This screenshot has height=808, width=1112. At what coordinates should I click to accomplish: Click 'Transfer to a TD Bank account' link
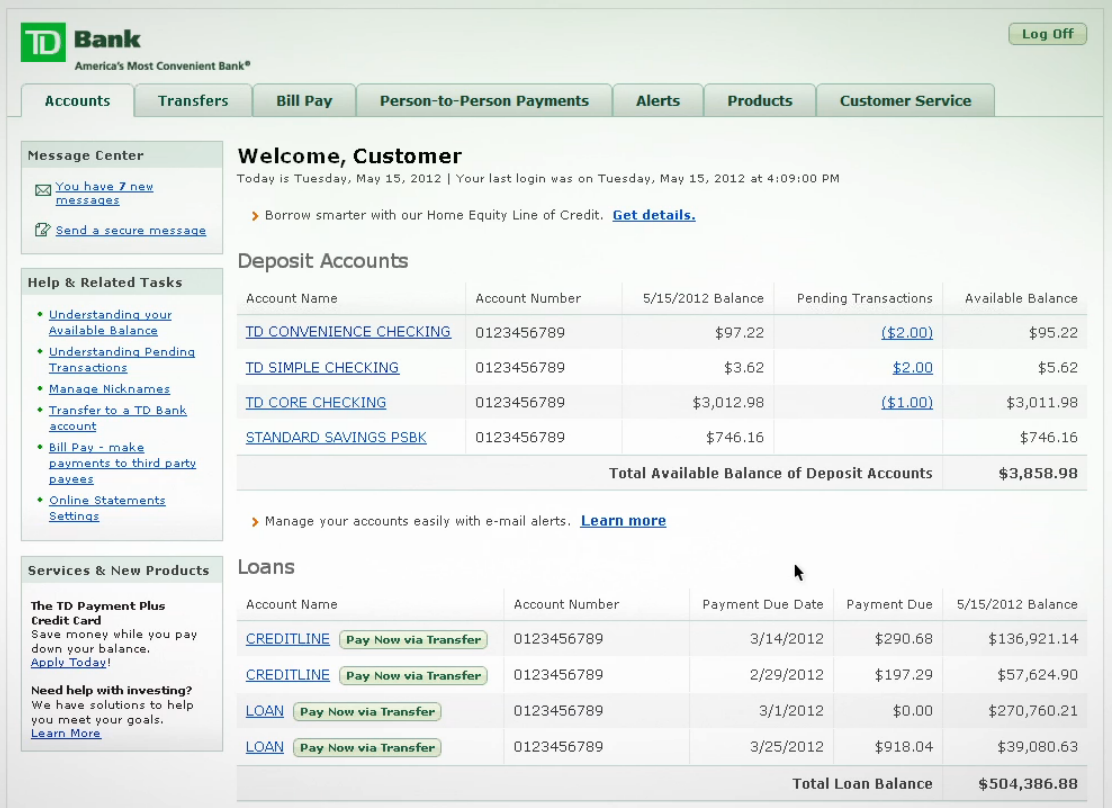(x=118, y=418)
